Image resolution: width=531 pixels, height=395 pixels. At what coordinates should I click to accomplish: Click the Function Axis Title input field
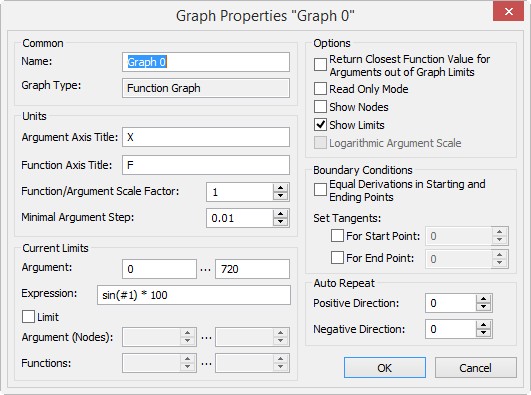tap(206, 165)
